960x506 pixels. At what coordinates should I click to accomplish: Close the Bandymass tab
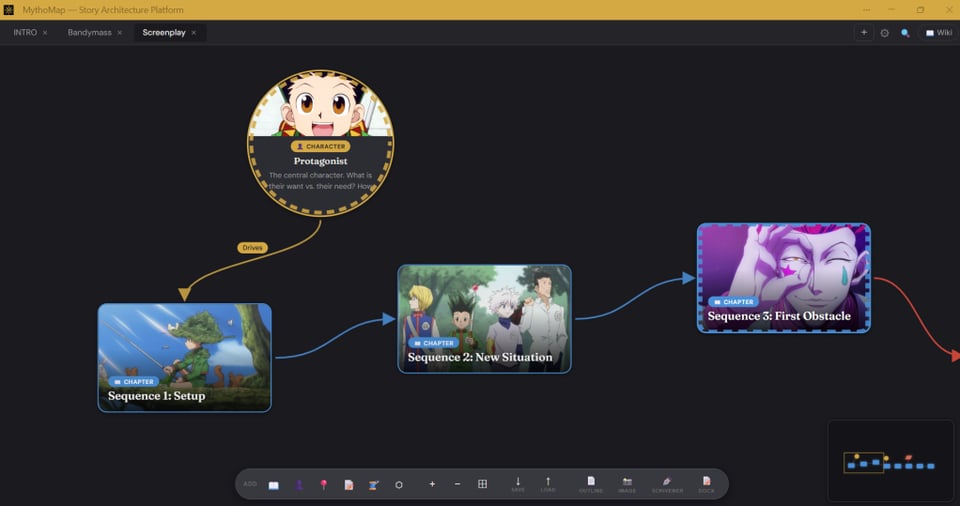[119, 33]
